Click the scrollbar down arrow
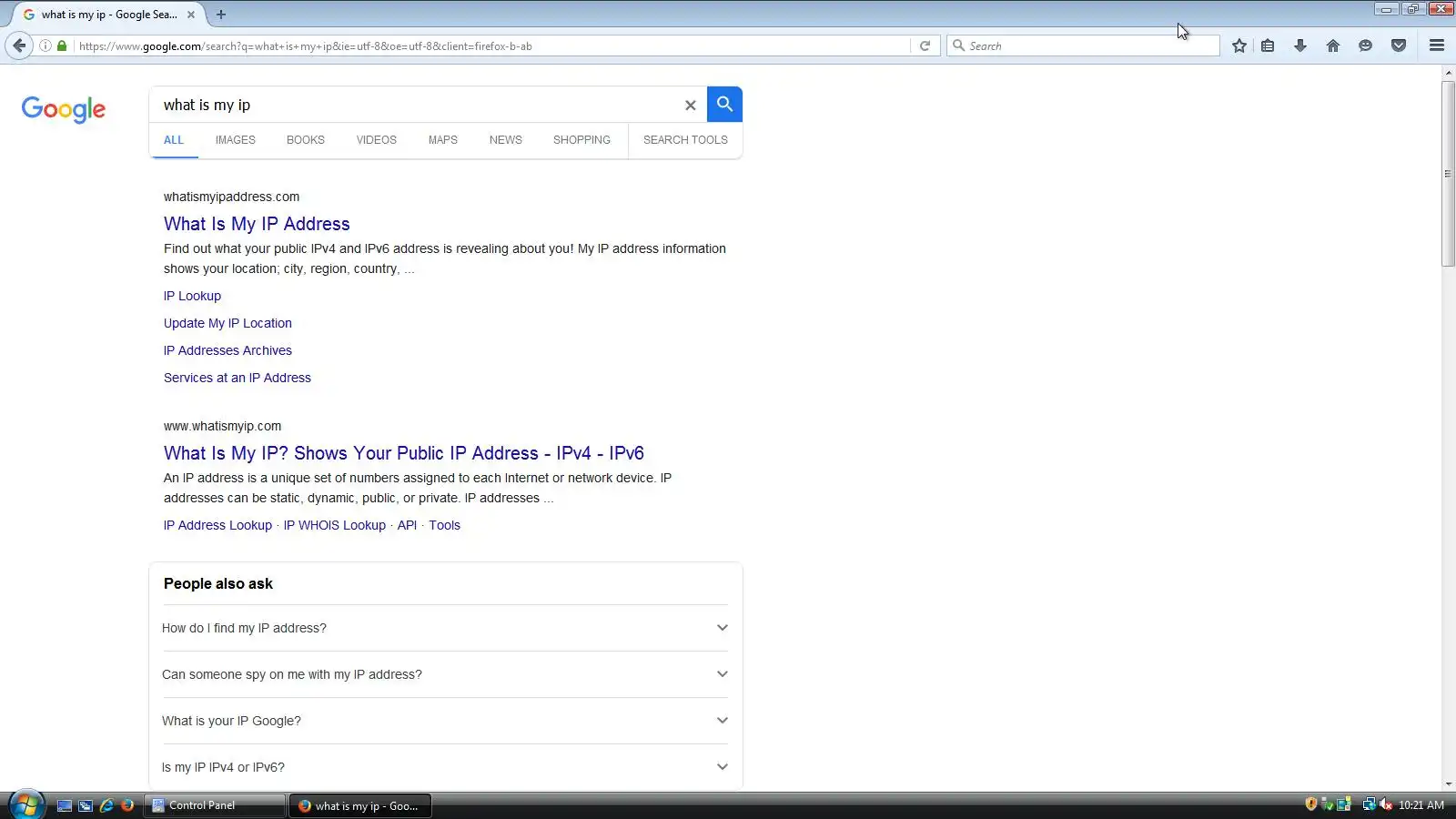Viewport: 1456px width, 819px height. 1448,784
